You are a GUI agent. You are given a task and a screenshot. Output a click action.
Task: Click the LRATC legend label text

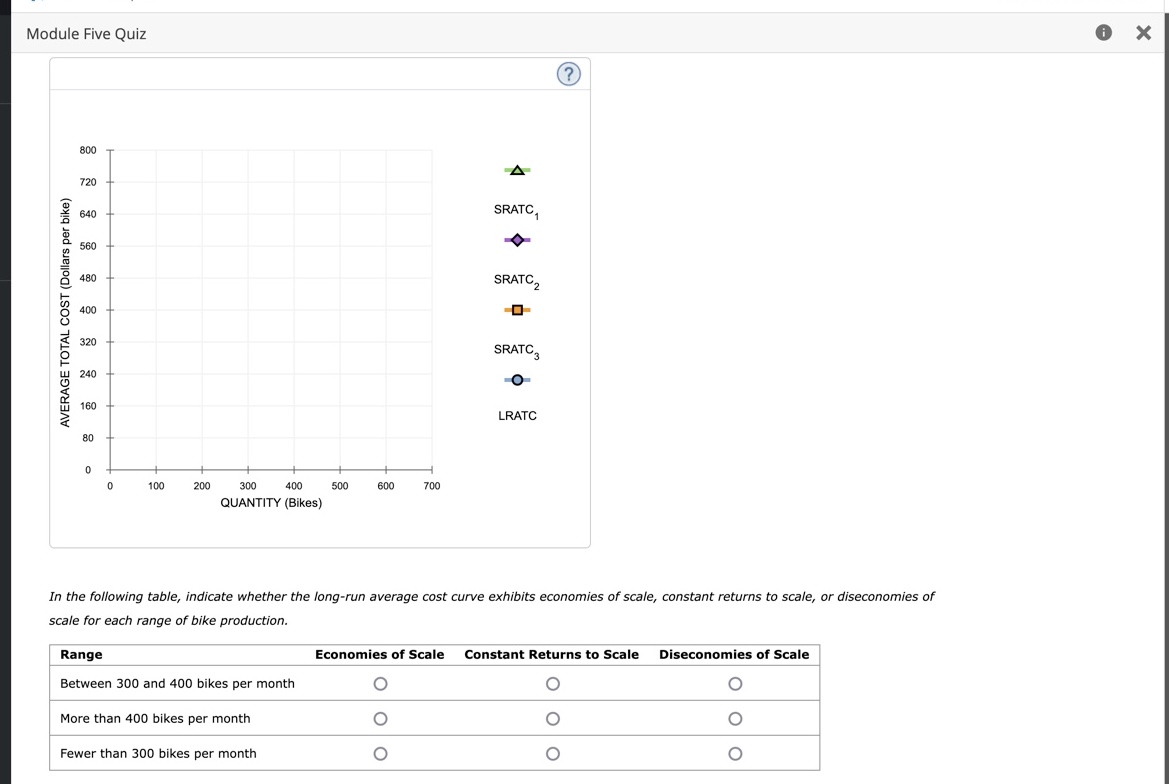pos(516,415)
